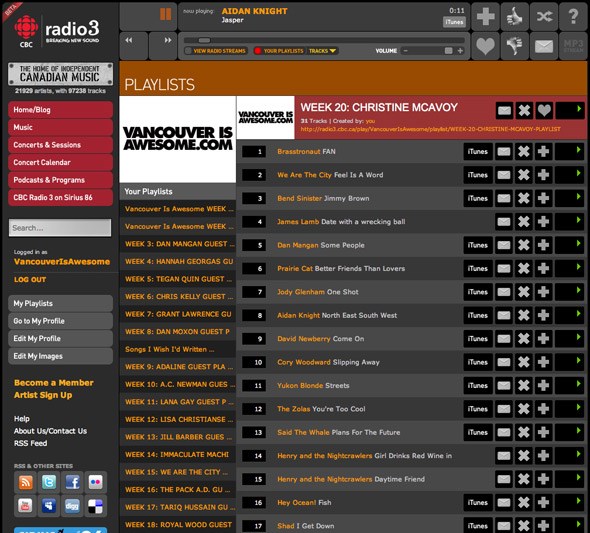Viewport: 590px width, 533px height.
Task: Give the current song a thumbs up
Action: (514, 17)
